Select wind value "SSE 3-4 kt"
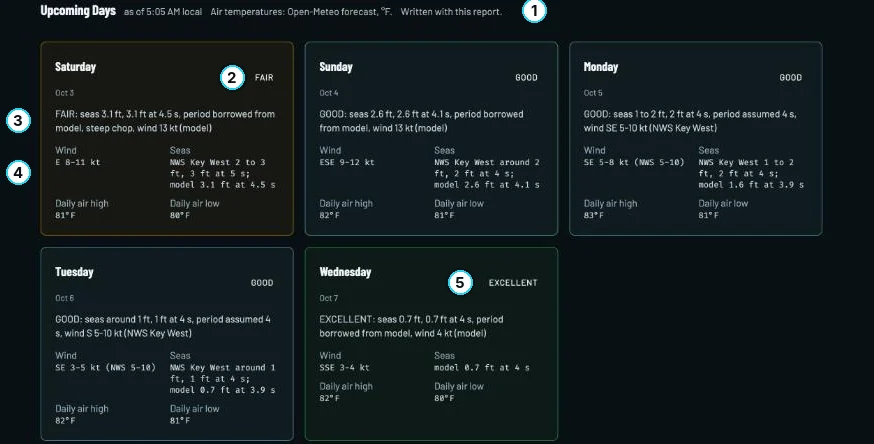 tap(344, 367)
